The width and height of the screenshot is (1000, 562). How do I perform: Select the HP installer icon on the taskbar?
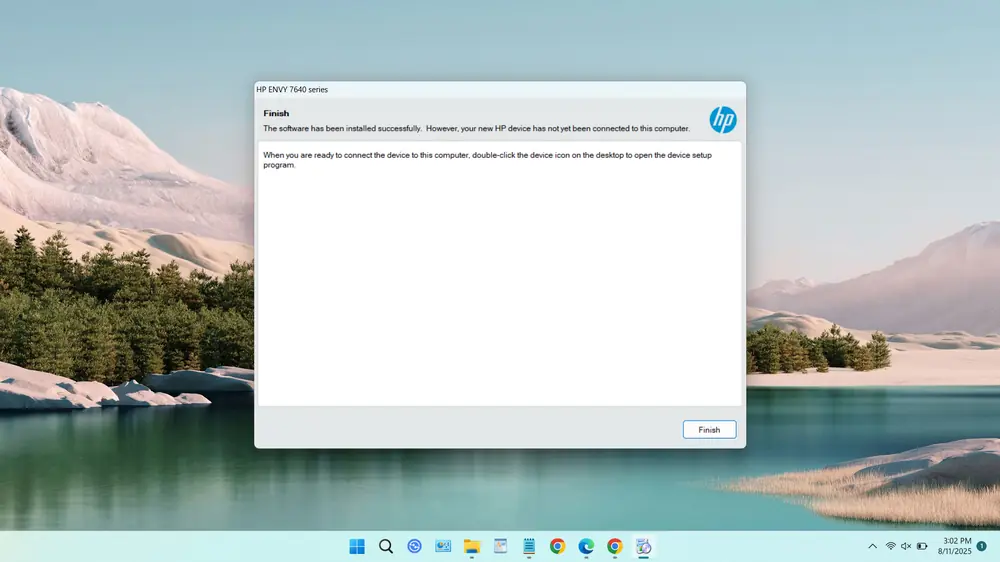point(643,546)
